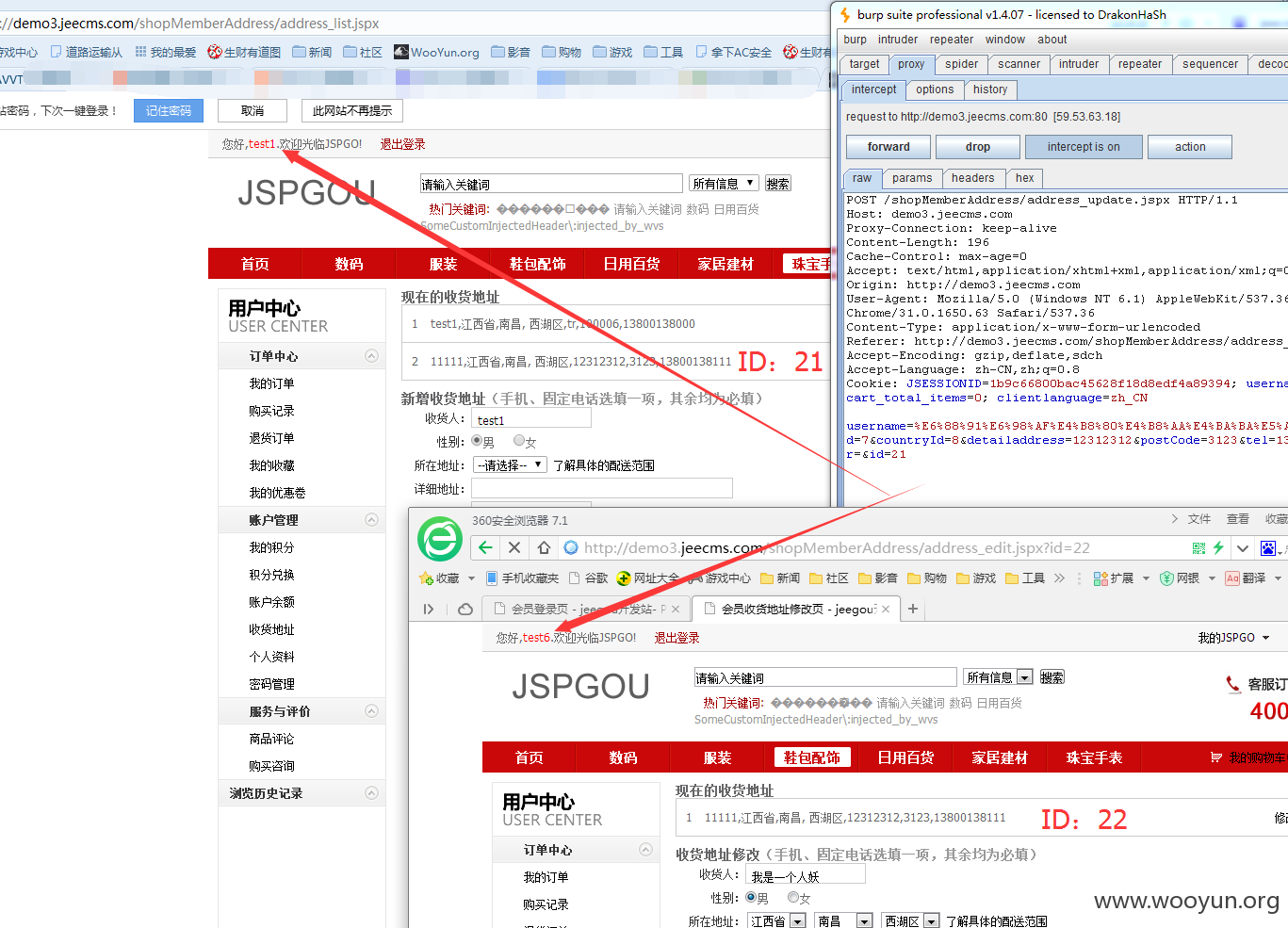Click the 360 browser green logo
The height and width of the screenshot is (928, 1288).
tap(440, 540)
